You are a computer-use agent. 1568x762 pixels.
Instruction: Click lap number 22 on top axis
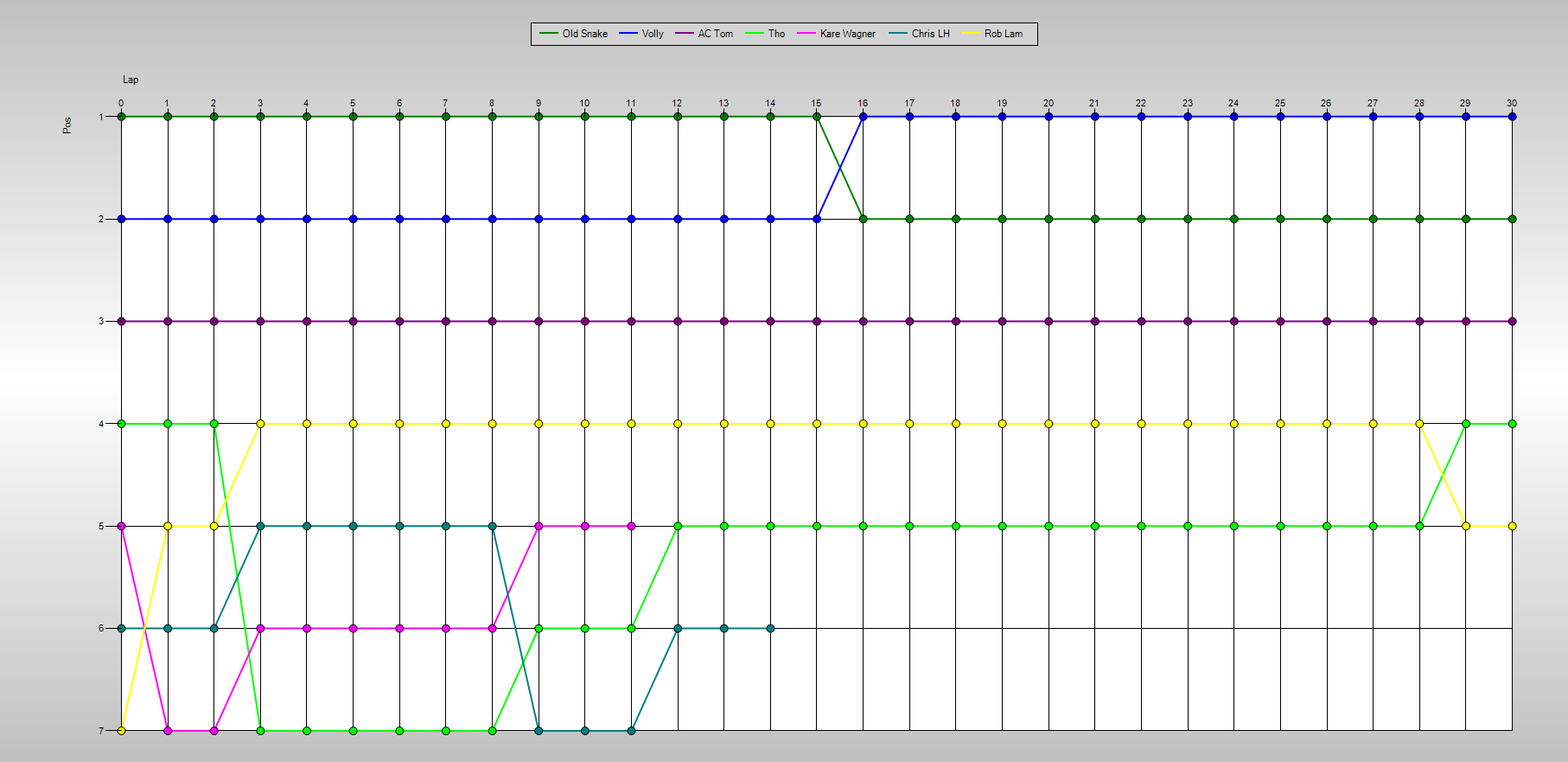point(1141,103)
